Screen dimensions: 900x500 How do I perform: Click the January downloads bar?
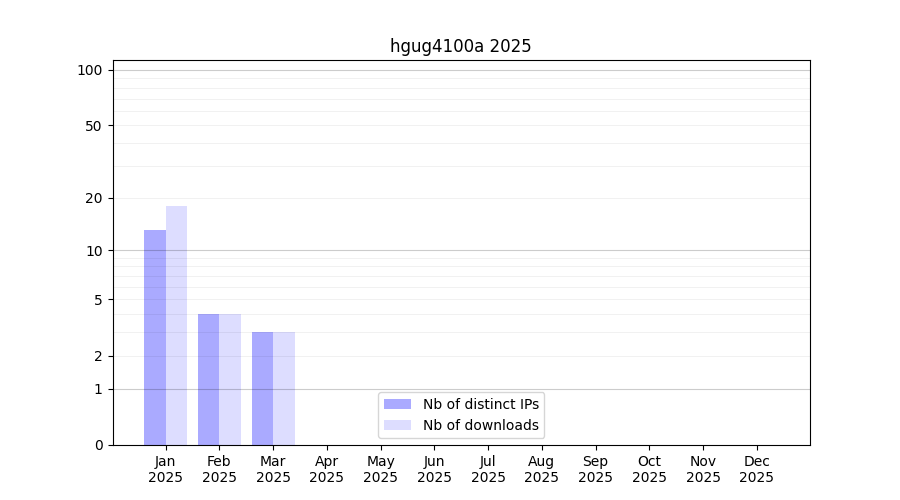click(176, 325)
